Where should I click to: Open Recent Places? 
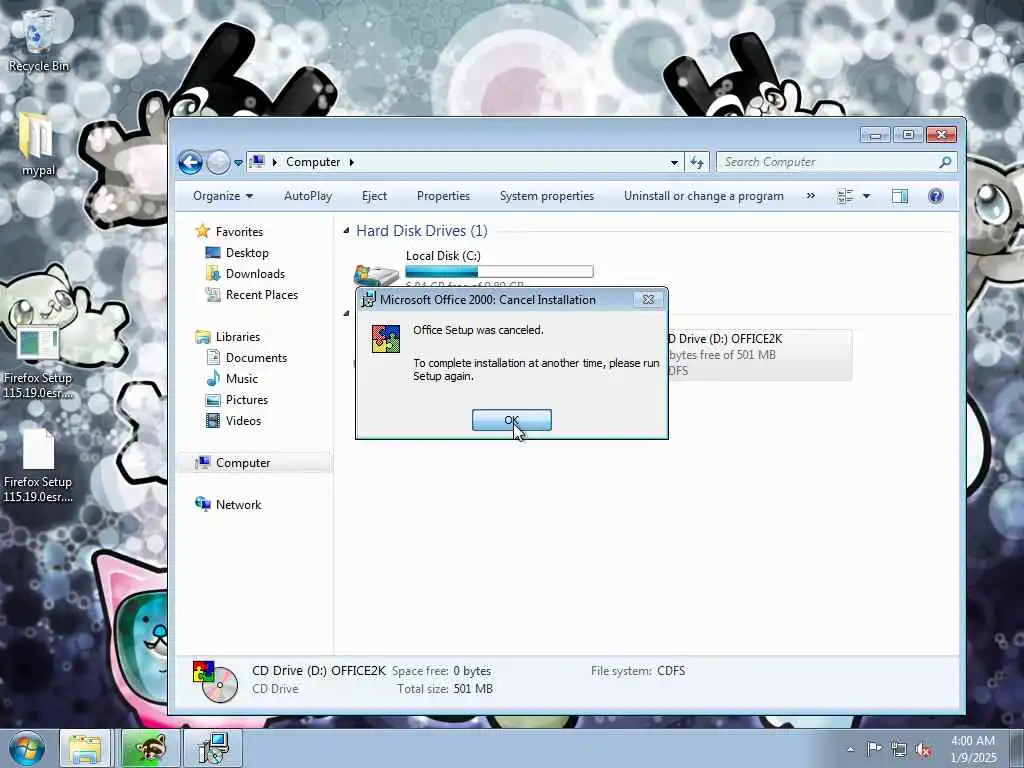261,295
